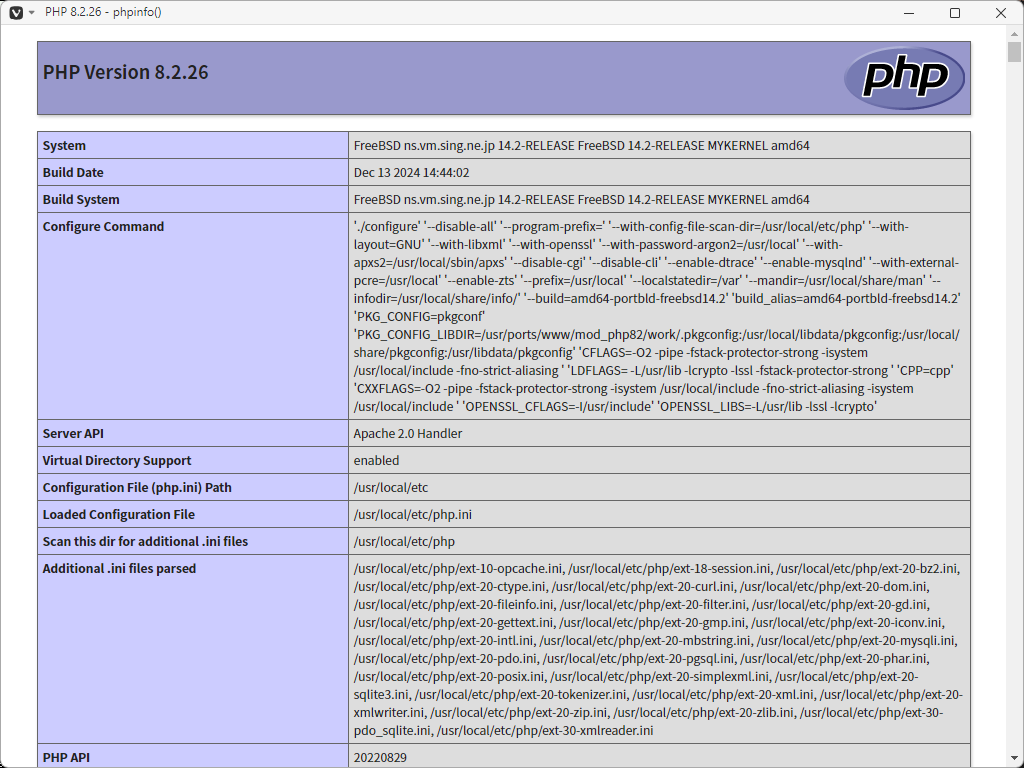
Task: Click the Build Date label
Action: (x=73, y=172)
